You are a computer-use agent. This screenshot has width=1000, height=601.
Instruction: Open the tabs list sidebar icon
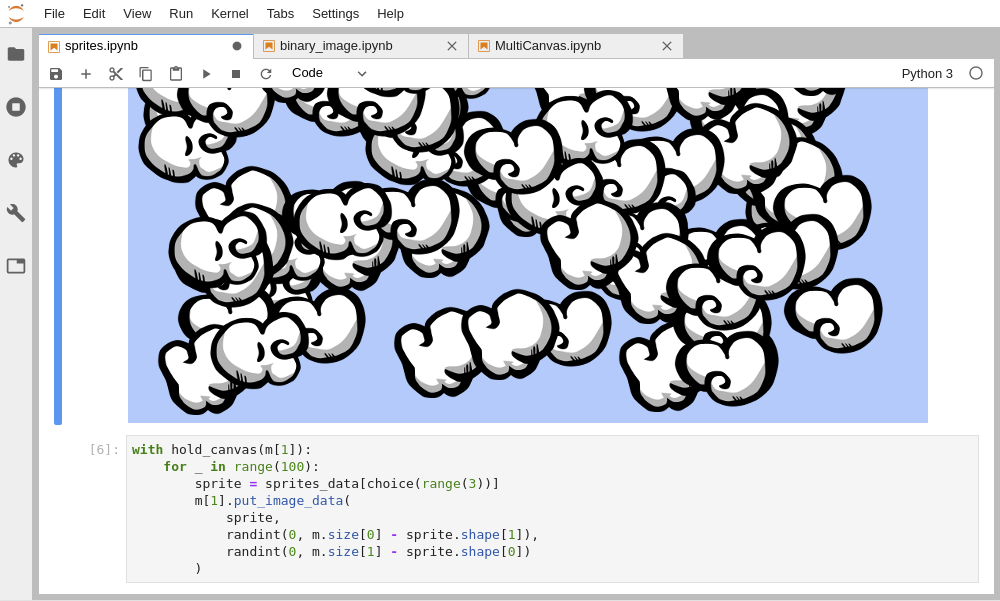(16, 265)
